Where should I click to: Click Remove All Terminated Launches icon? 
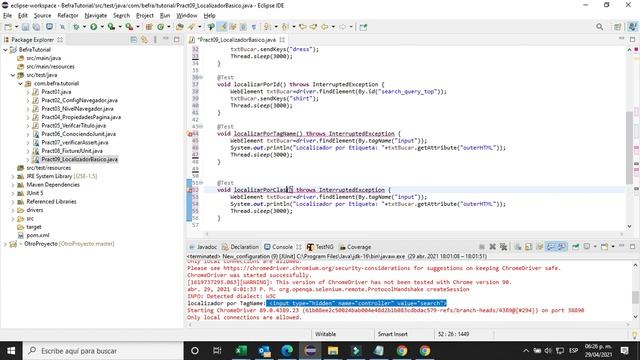click(503, 247)
